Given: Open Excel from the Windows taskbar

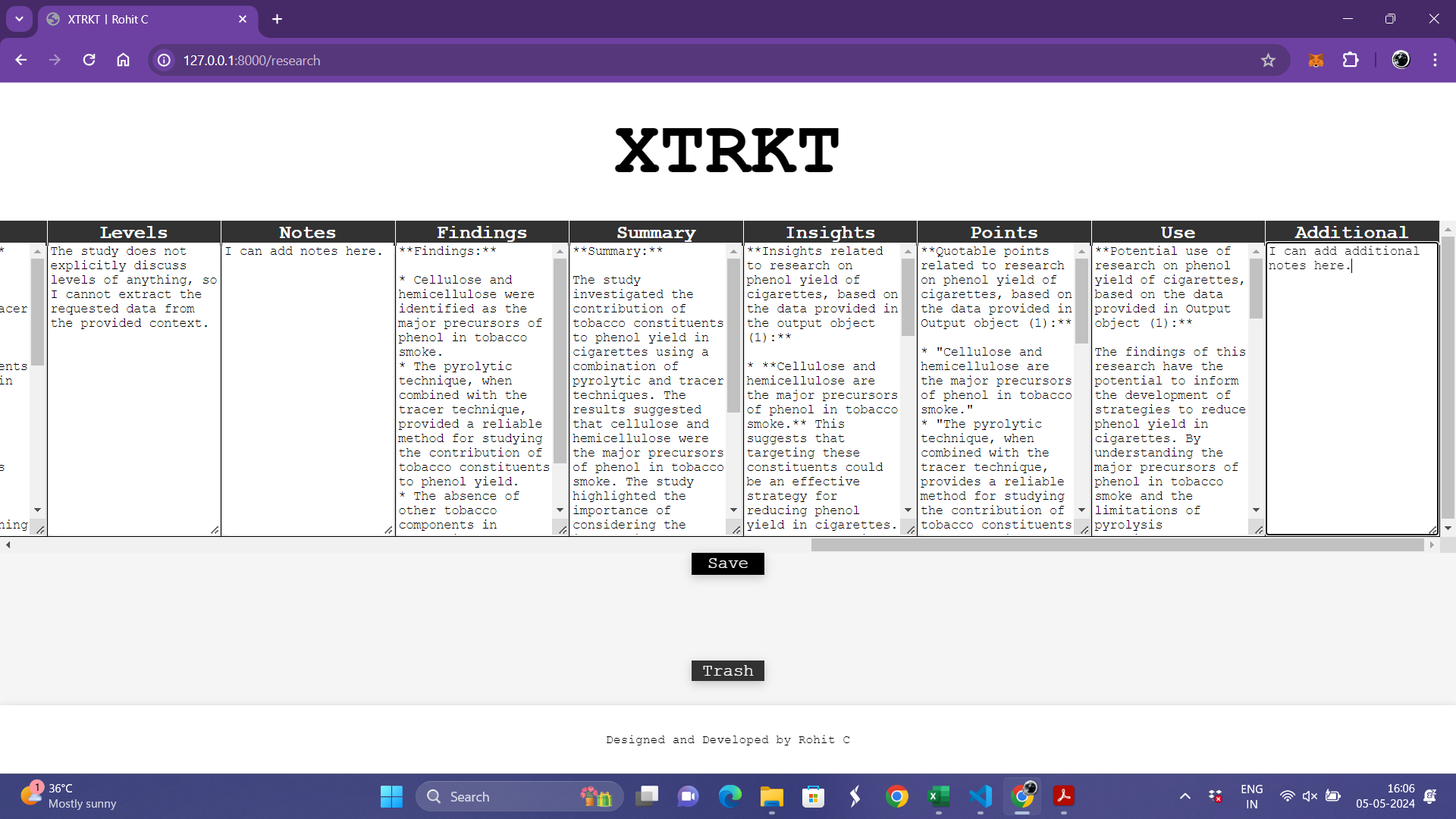Looking at the screenshot, I should [939, 796].
